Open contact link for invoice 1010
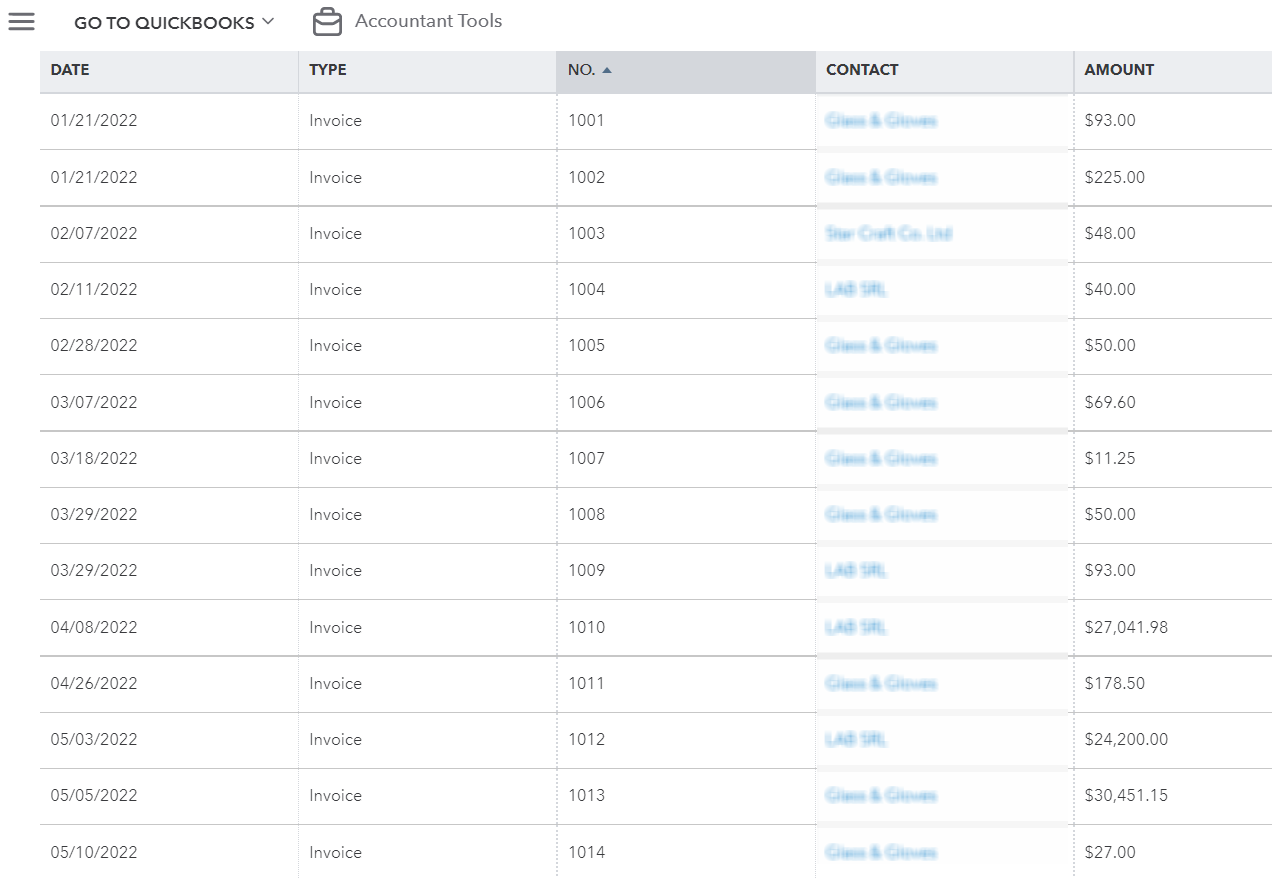 point(856,627)
